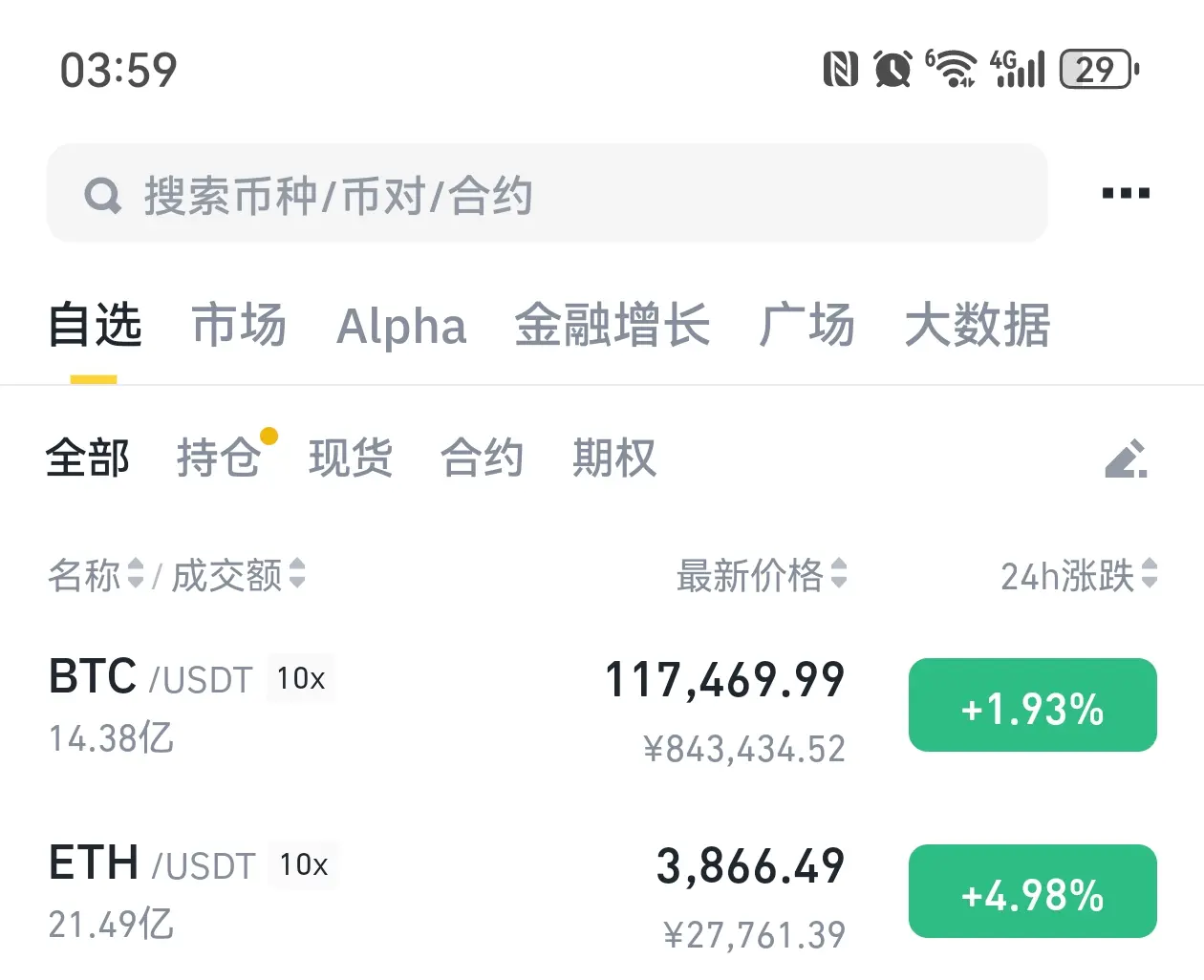Toggle BTC +1.93% change display
This screenshot has height=980, width=1204.
pos(1032,705)
